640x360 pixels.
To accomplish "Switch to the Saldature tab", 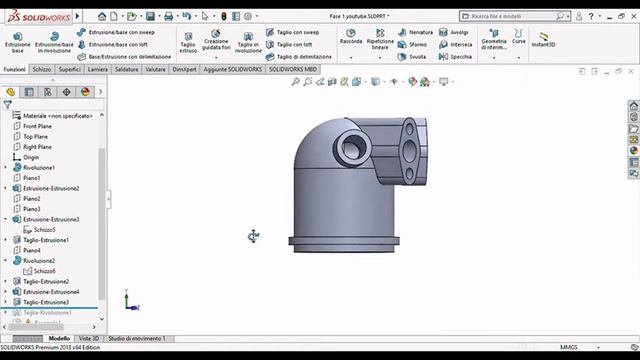I will [127, 69].
